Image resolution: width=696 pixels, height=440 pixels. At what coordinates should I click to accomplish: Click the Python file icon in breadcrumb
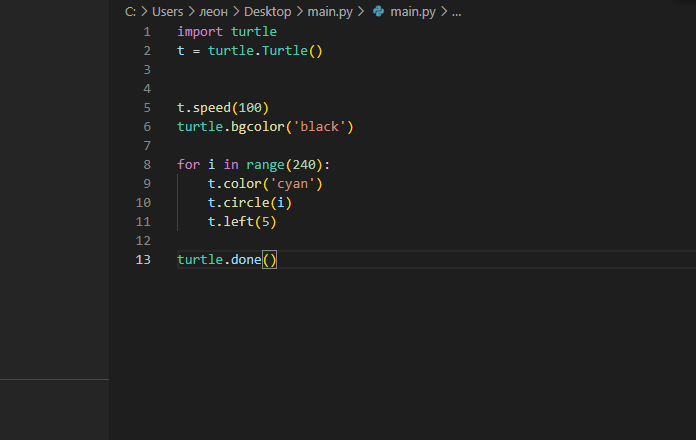pyautogui.click(x=379, y=11)
